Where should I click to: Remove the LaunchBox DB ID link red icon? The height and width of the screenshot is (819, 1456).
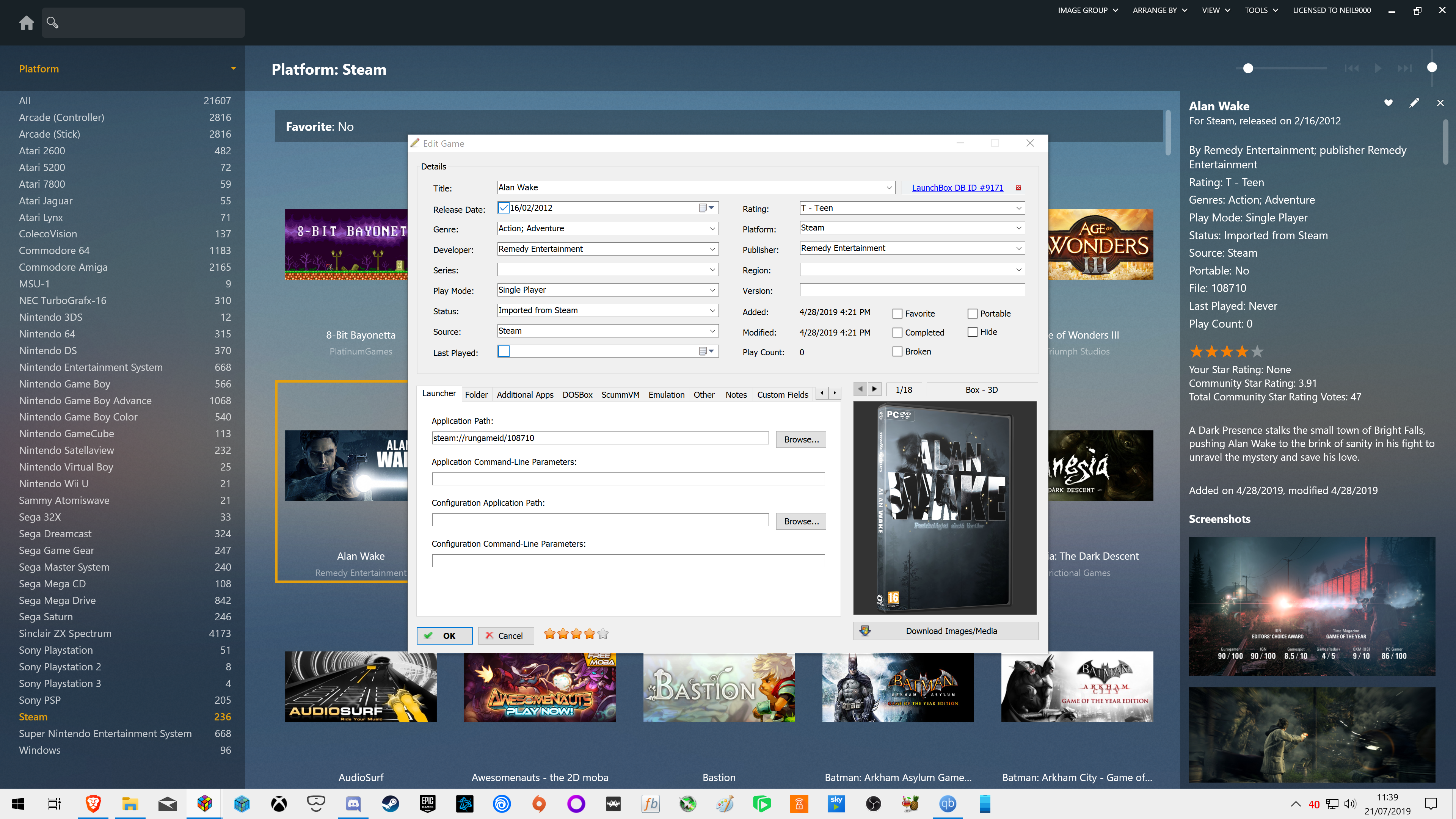pos(1018,188)
